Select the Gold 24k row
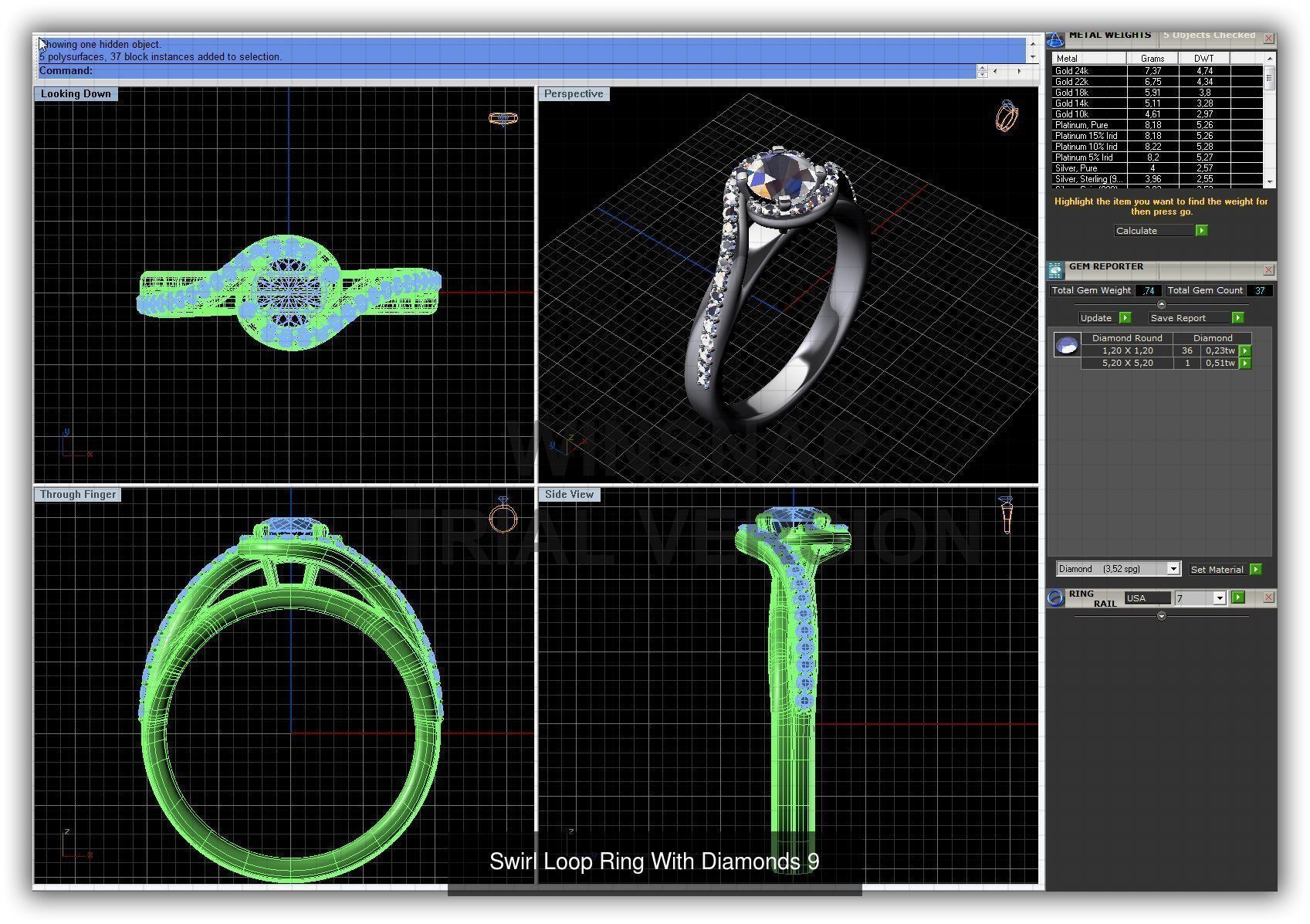Viewport: 1310px width, 924px height. pyautogui.click(x=1157, y=71)
